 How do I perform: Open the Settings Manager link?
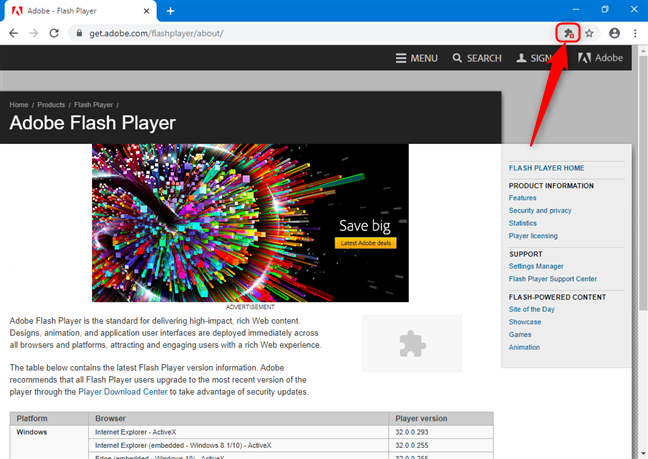[536, 266]
